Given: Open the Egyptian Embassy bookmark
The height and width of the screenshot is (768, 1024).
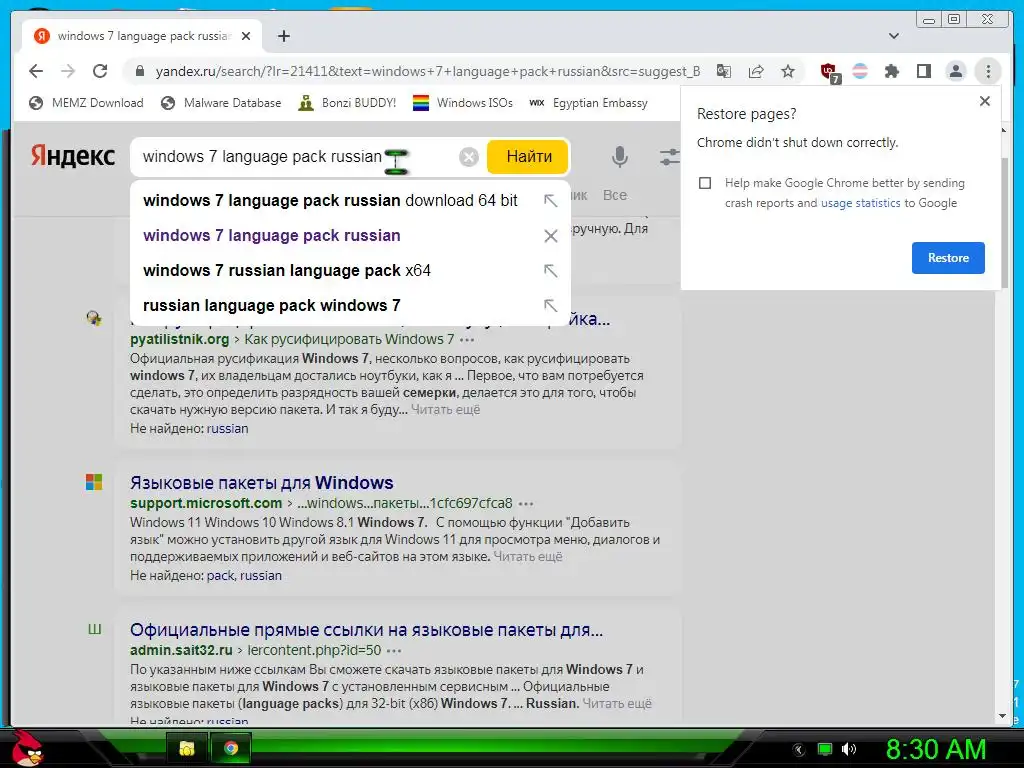Looking at the screenshot, I should tap(588, 103).
